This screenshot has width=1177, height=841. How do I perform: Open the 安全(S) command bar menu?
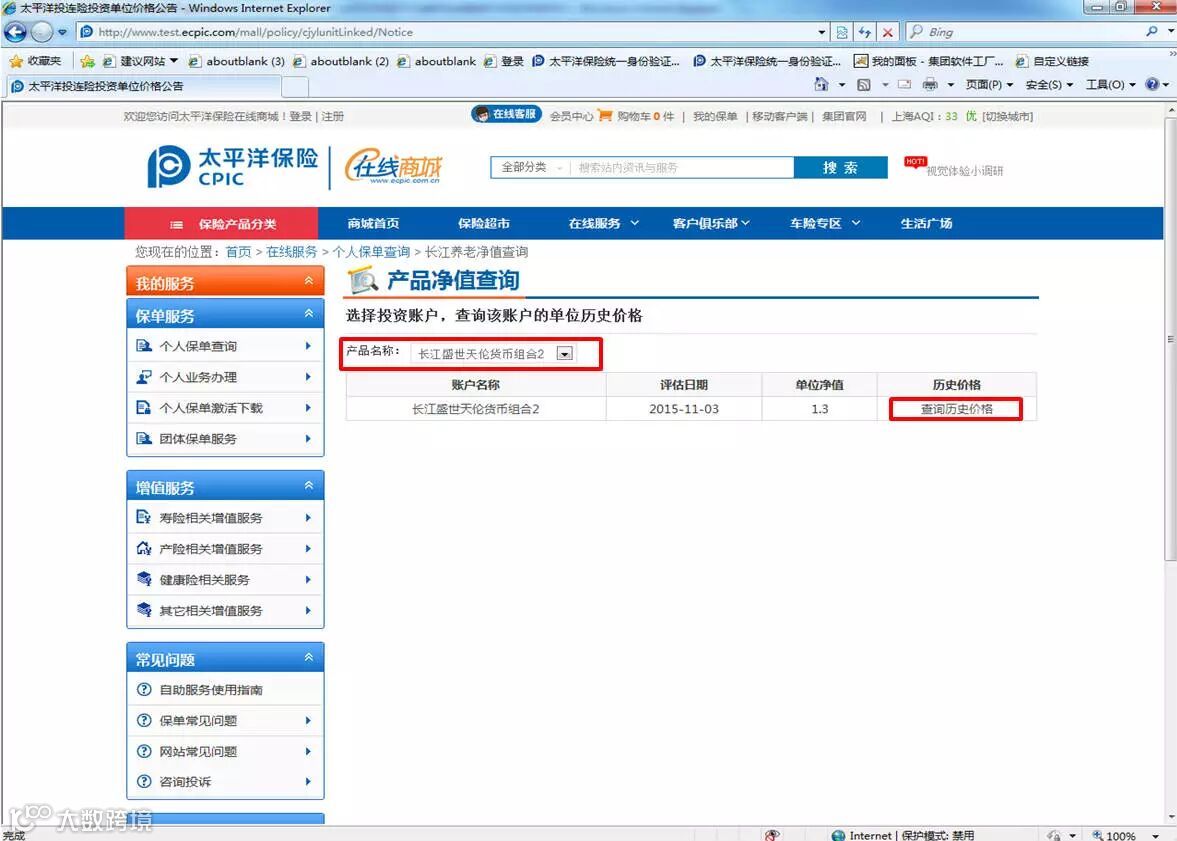(1049, 84)
